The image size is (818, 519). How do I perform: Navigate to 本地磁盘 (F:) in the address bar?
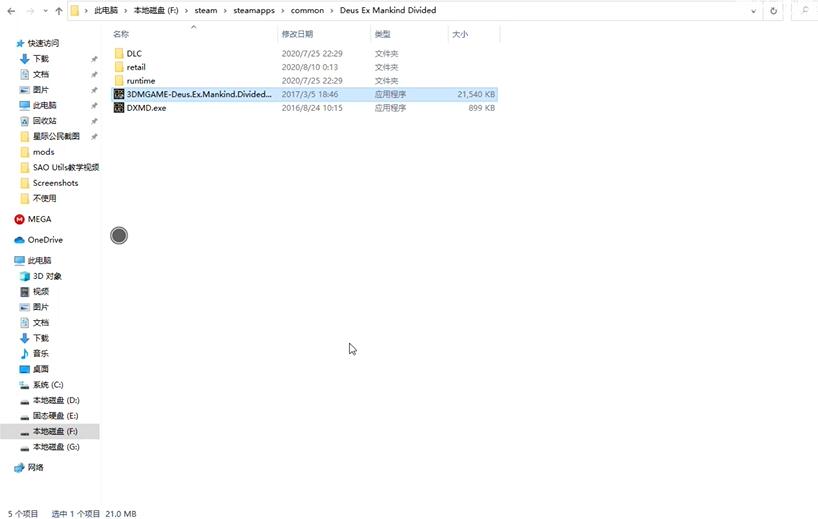(156, 10)
